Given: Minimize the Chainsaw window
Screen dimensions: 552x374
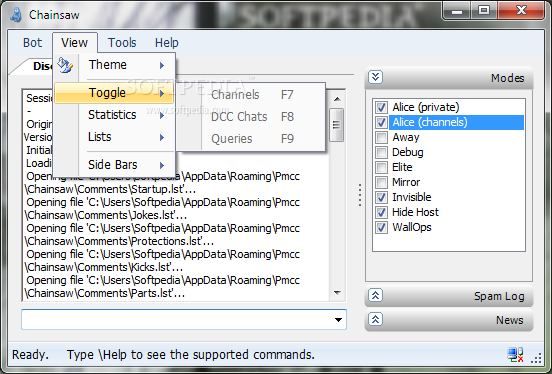Looking at the screenshot, I should pyautogui.click(x=457, y=11).
